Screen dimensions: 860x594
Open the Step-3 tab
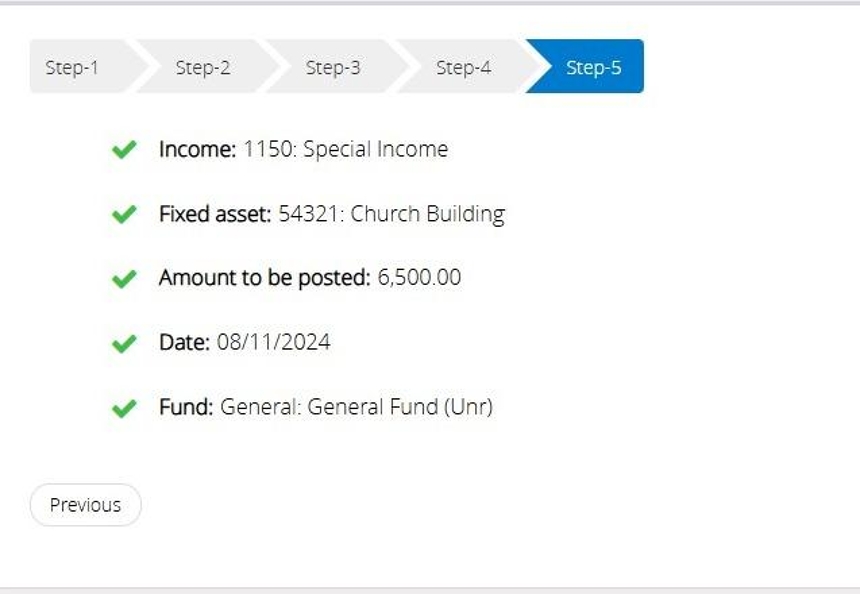click(333, 67)
